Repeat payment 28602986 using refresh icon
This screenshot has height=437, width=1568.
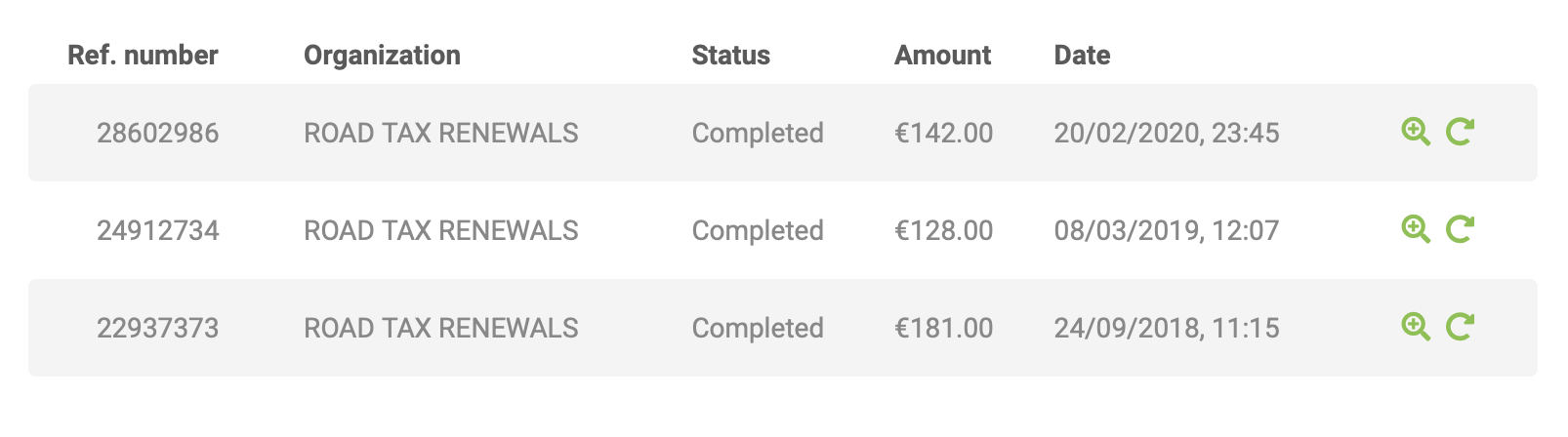1460,132
